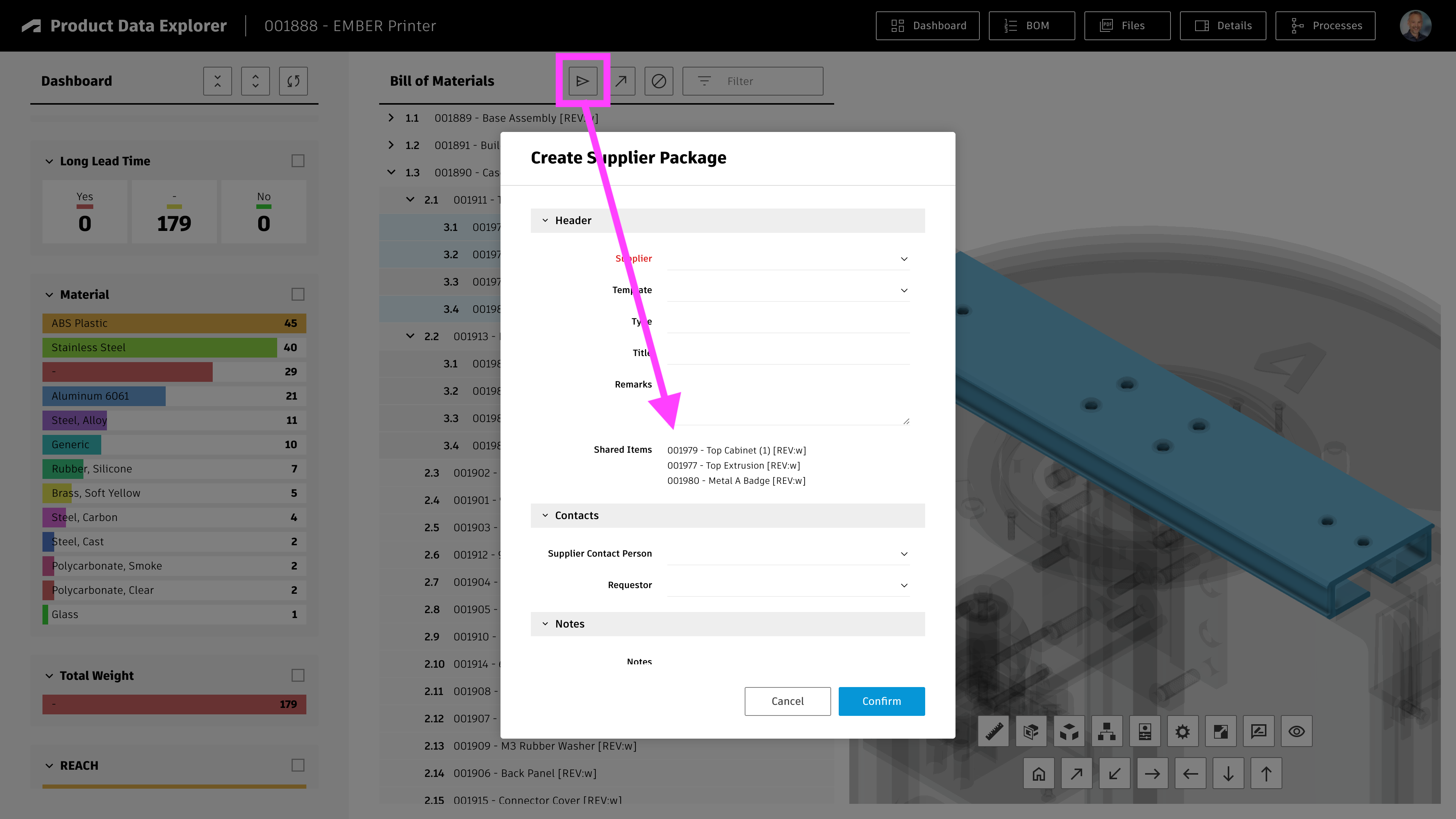Screen dimensions: 1456x819
Task: Enable the Total Weight checkbox
Action: 298,675
